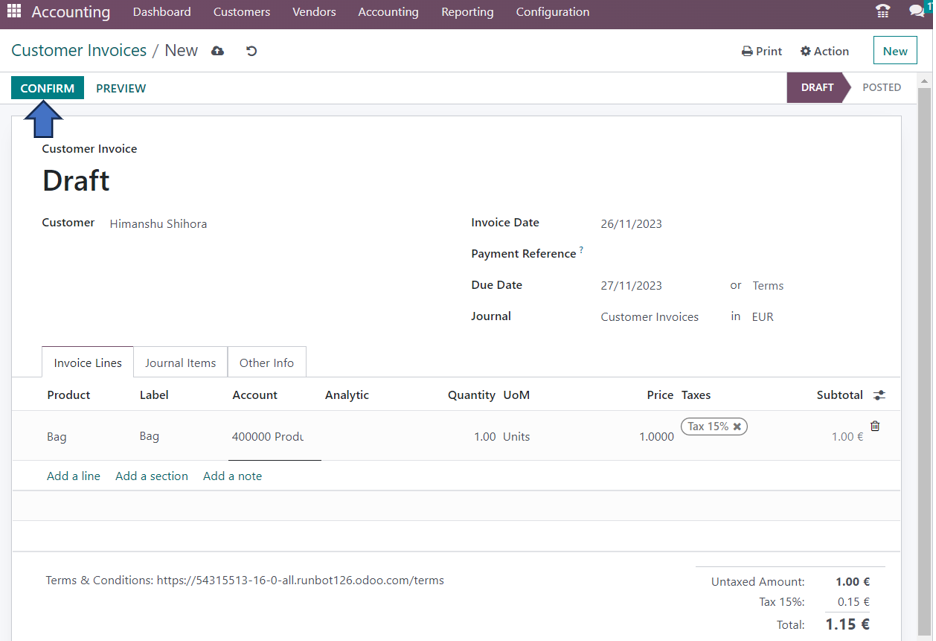Click the Payment Reference field
Screen dimensions: 936x641
(700, 254)
